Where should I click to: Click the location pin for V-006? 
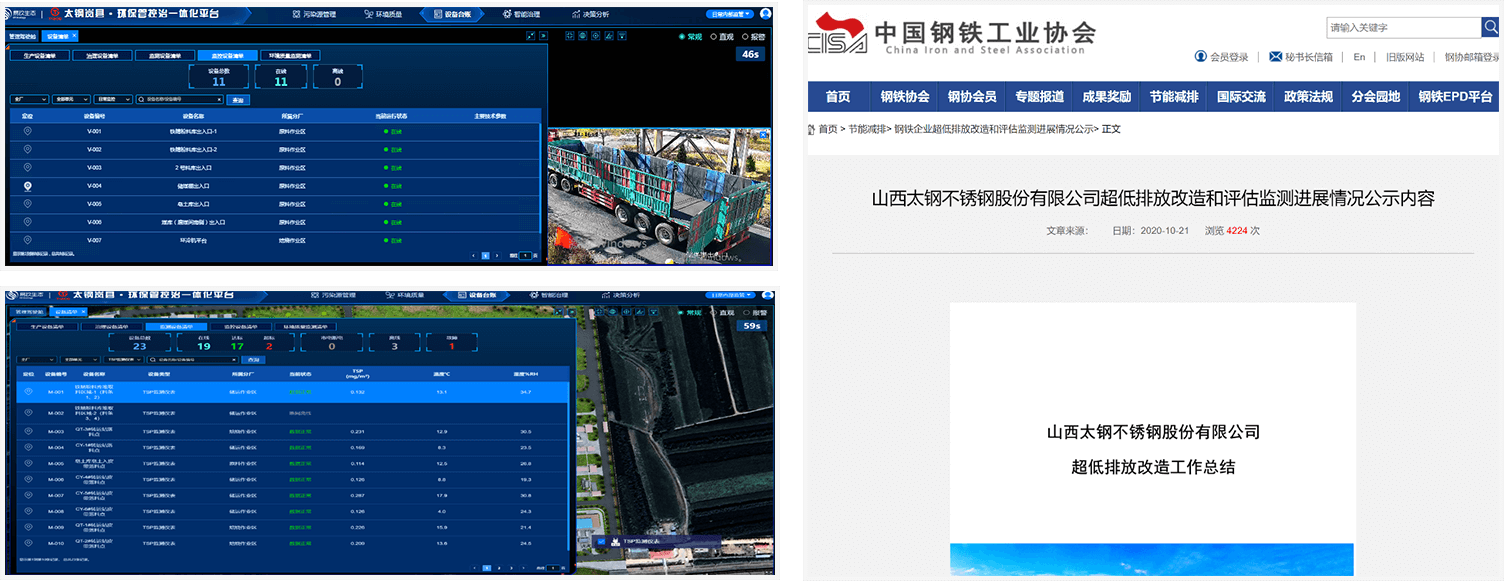28,222
